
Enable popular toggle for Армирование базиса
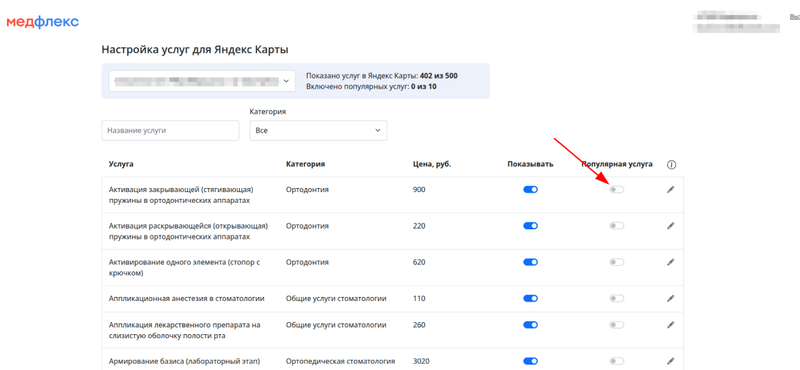click(616, 361)
